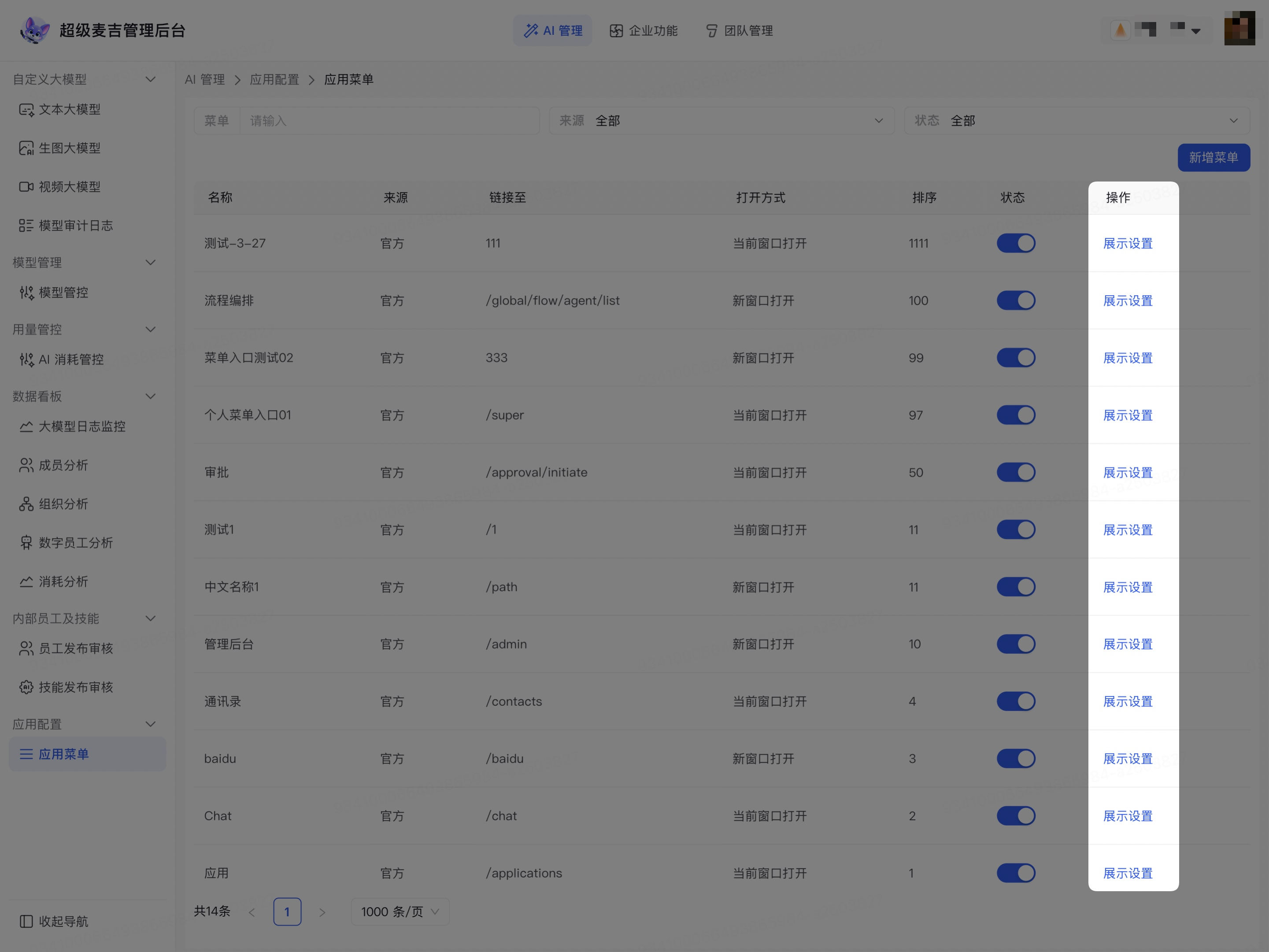Image resolution: width=1269 pixels, height=952 pixels.
Task: Switch to the 团队管理 top tab
Action: pos(739,30)
